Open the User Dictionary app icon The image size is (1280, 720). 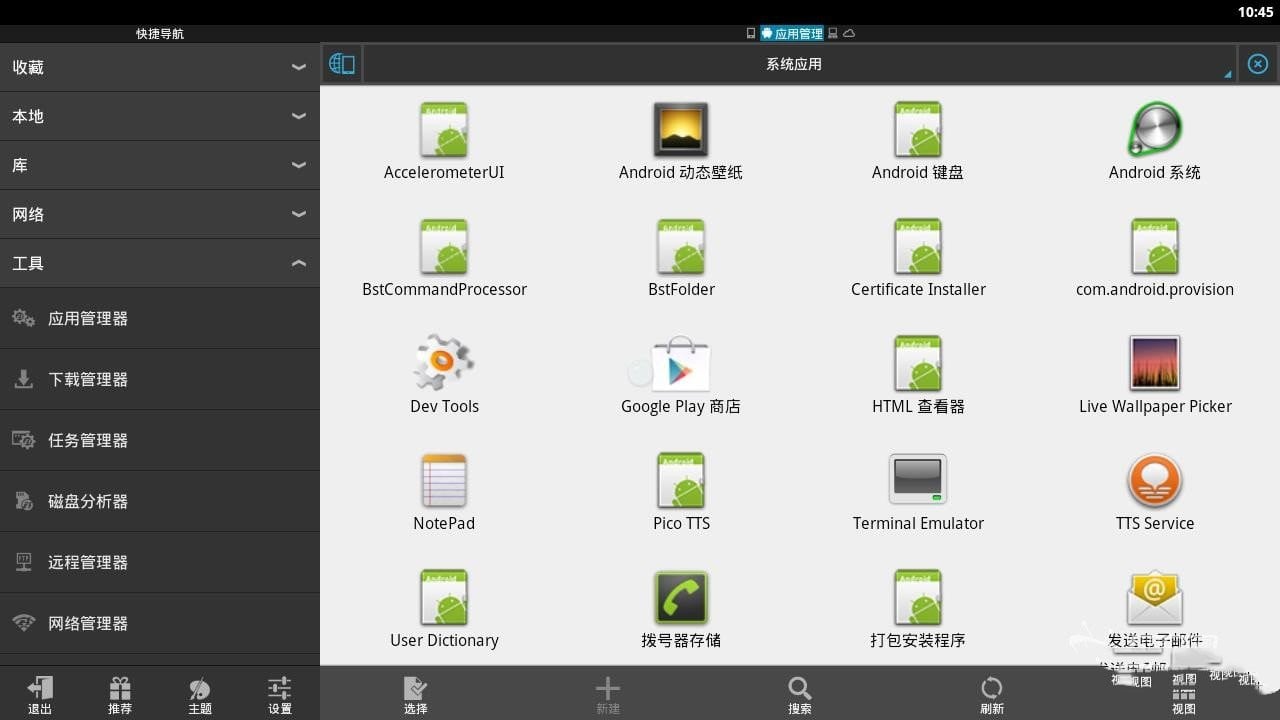(444, 597)
